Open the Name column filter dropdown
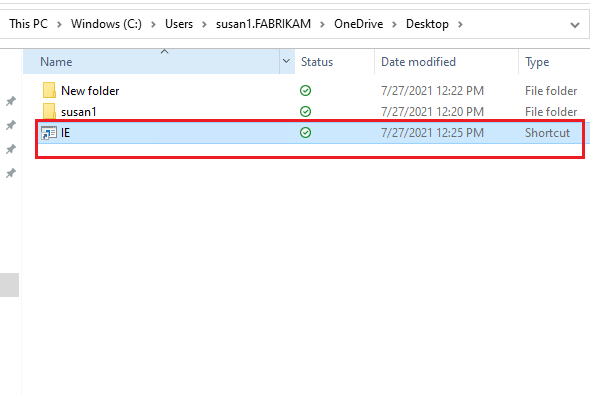 coord(286,61)
